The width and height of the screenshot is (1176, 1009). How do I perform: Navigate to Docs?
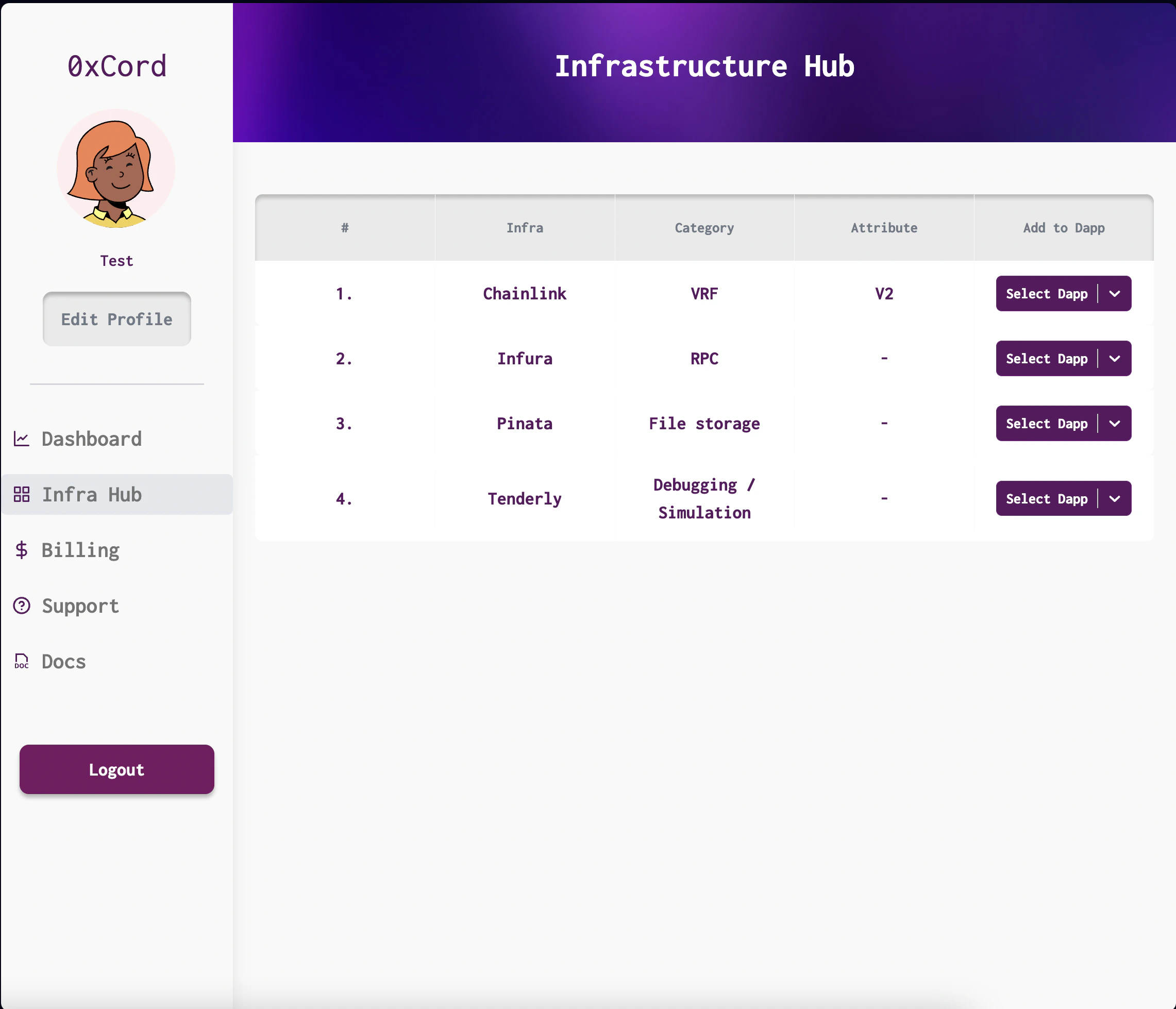click(x=63, y=661)
